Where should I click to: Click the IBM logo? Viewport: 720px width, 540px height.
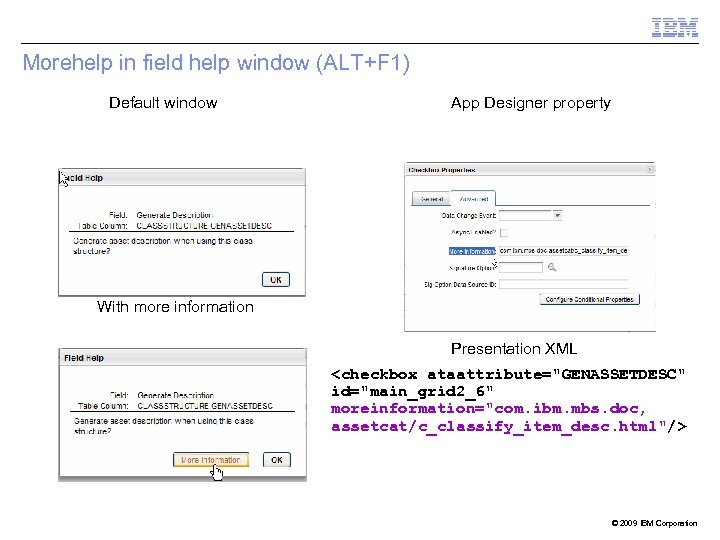(x=675, y=27)
